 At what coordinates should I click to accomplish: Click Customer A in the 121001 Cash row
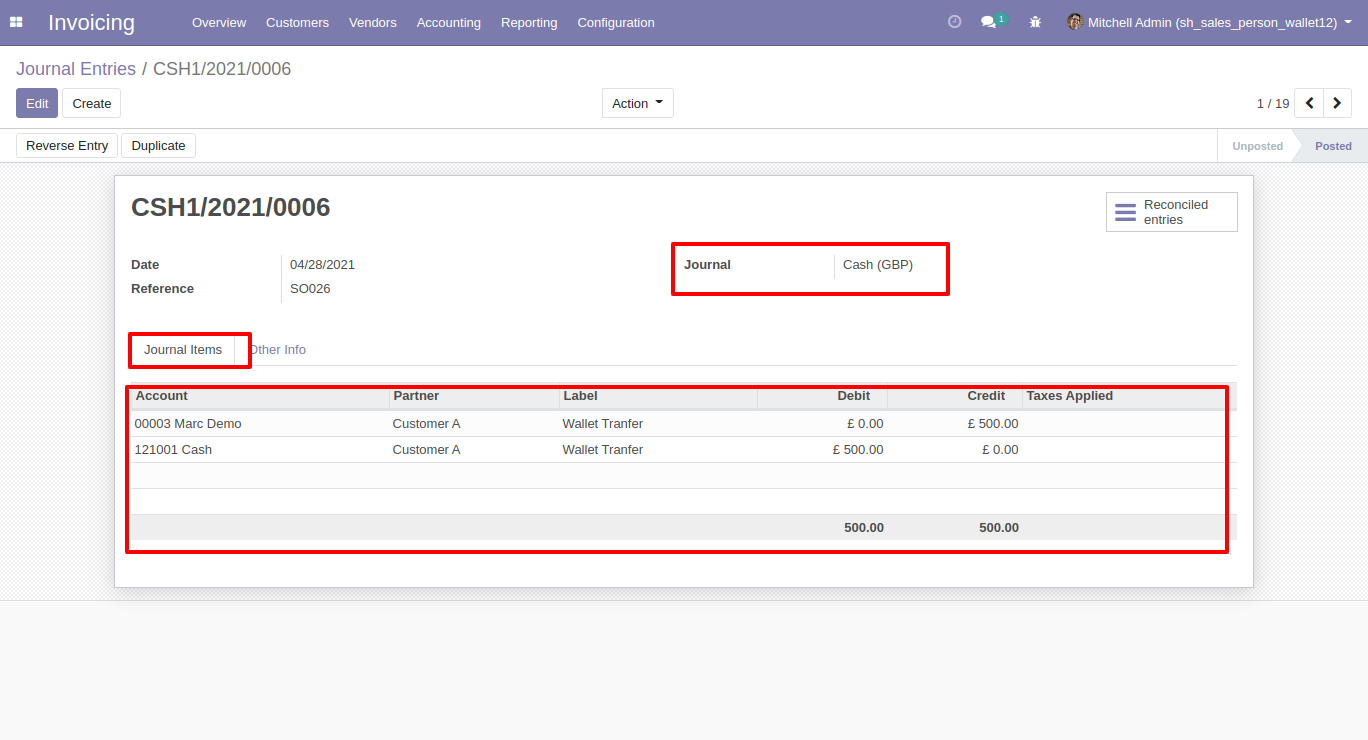[427, 450]
